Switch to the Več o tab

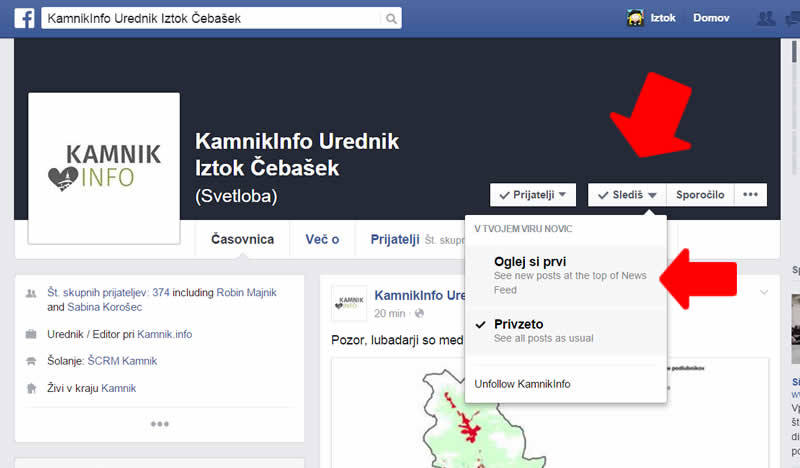[x=322, y=239]
